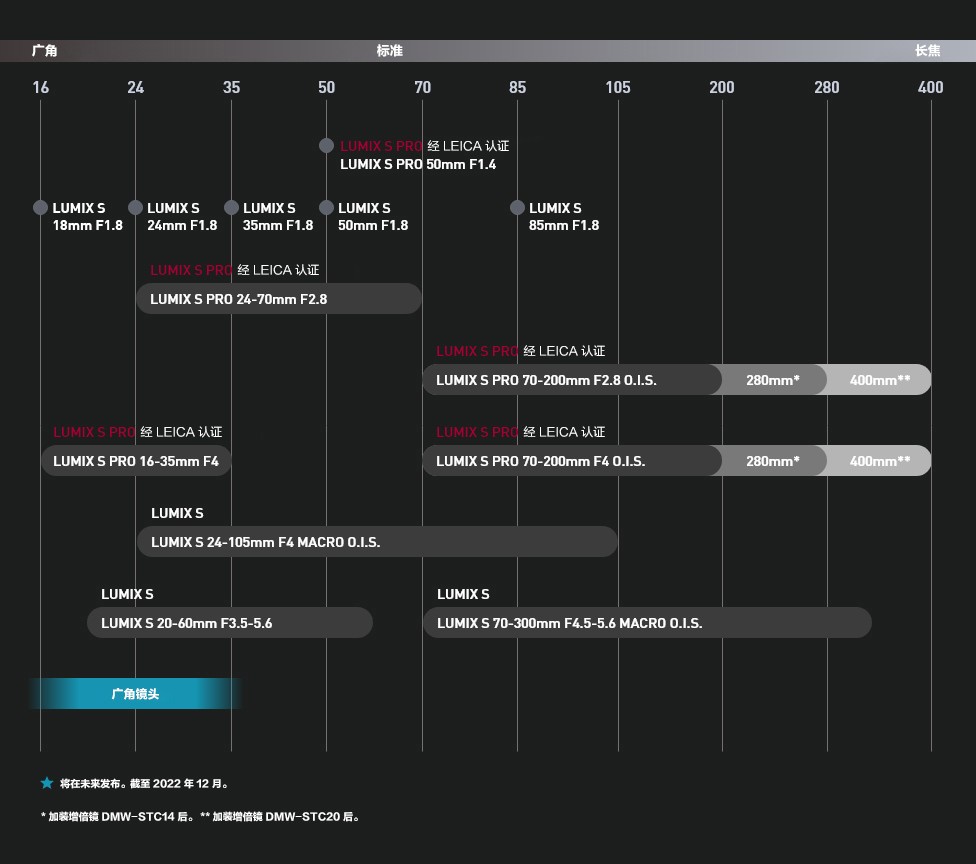This screenshot has height=864, width=976.
Task: Click the "35" focal length number
Action: click(232, 87)
